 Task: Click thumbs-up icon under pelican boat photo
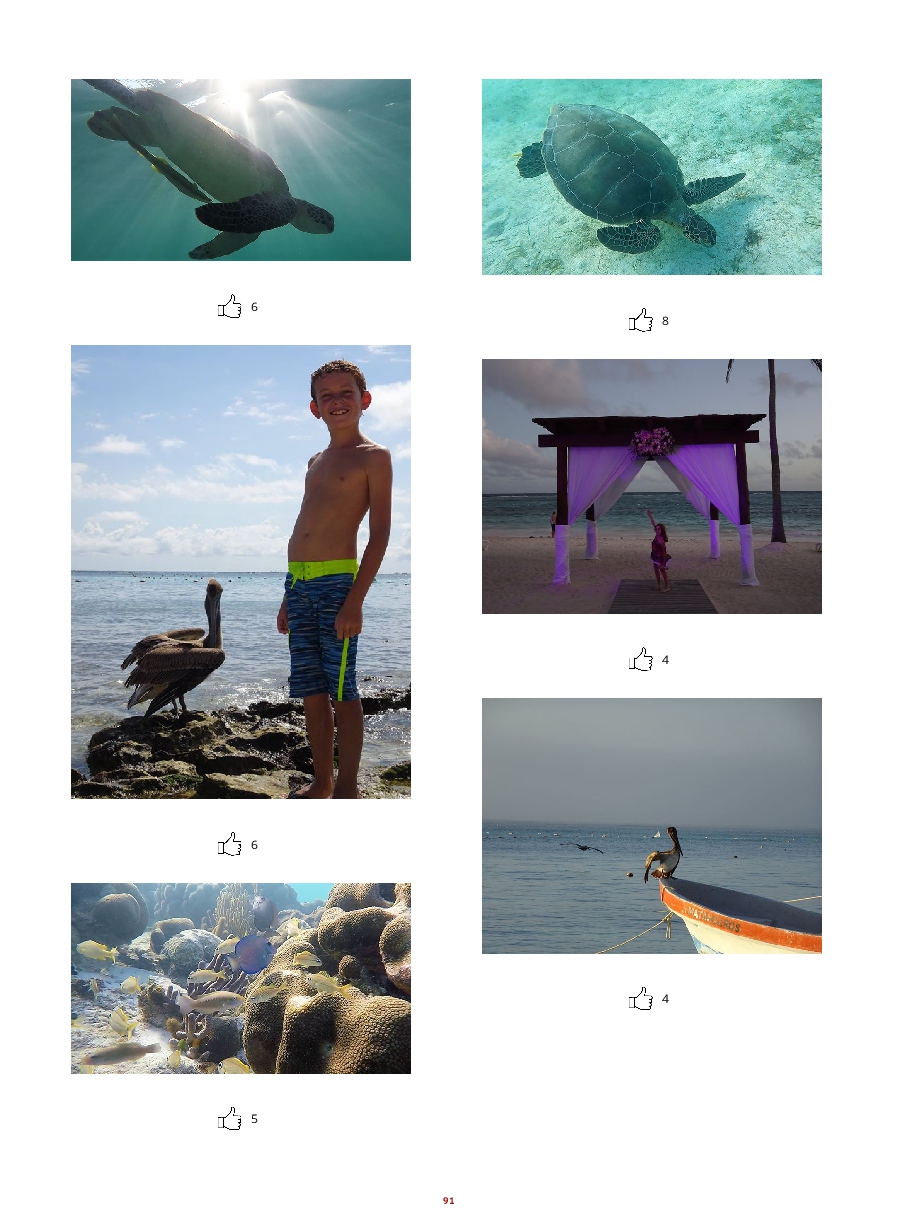click(641, 999)
